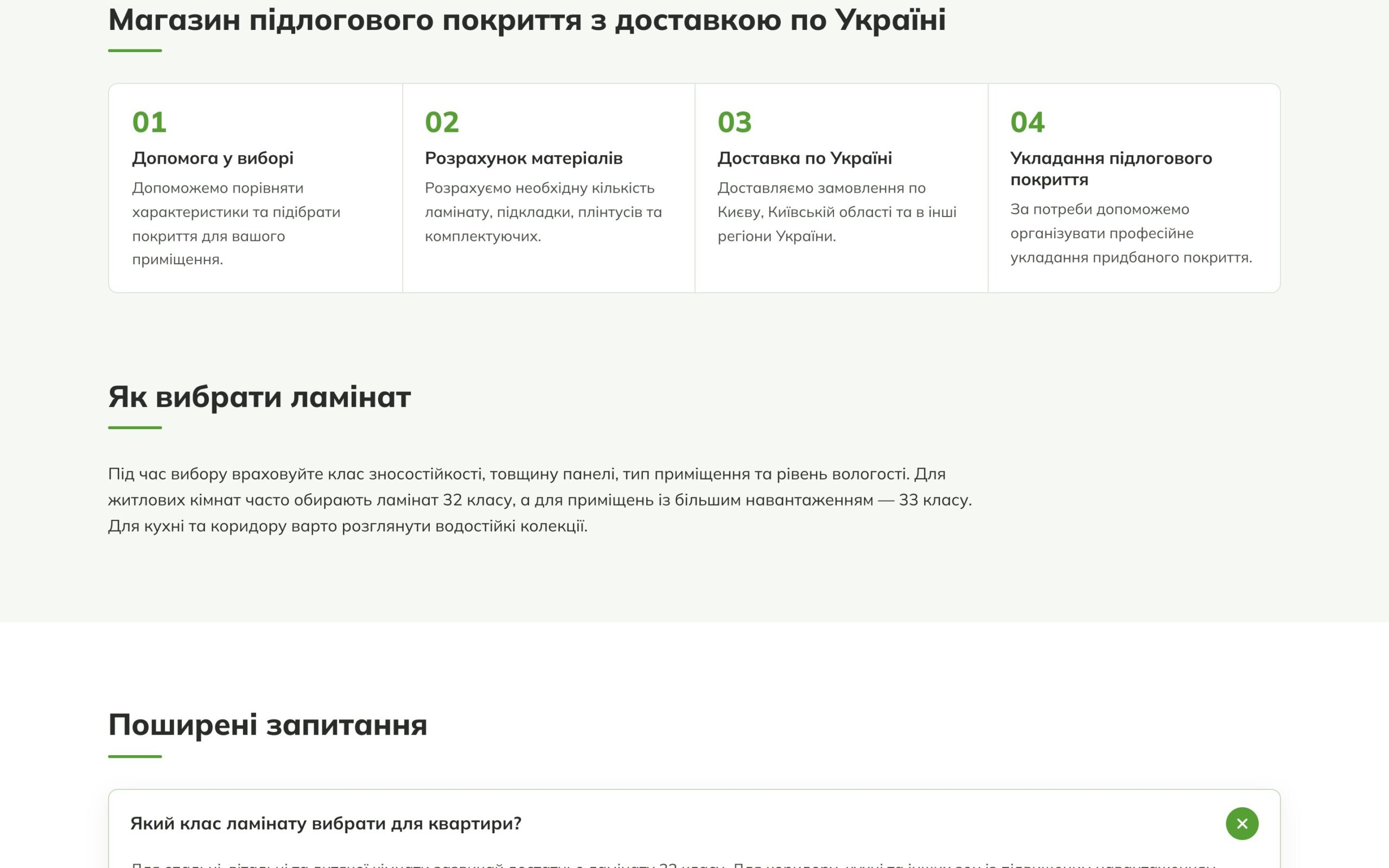Click the green number 02

pos(442,122)
